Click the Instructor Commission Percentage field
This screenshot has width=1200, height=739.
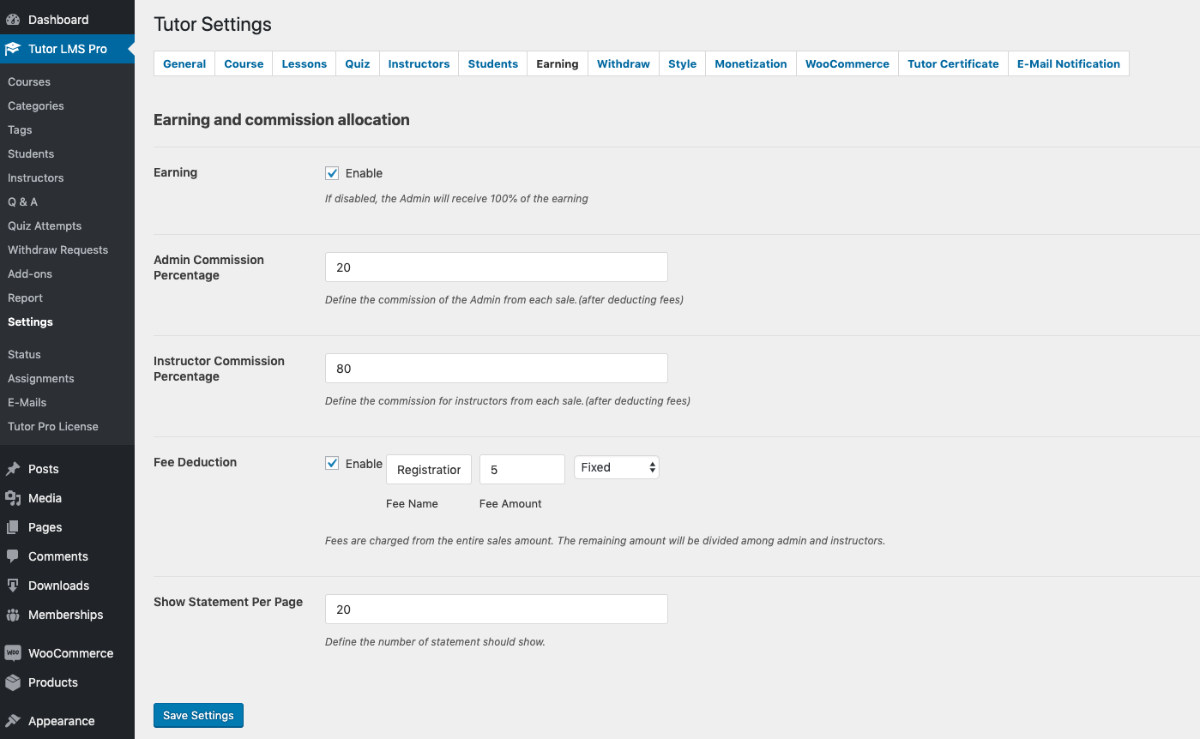coord(496,368)
